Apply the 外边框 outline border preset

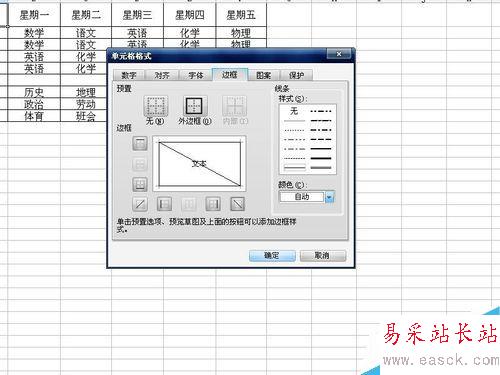pos(195,107)
